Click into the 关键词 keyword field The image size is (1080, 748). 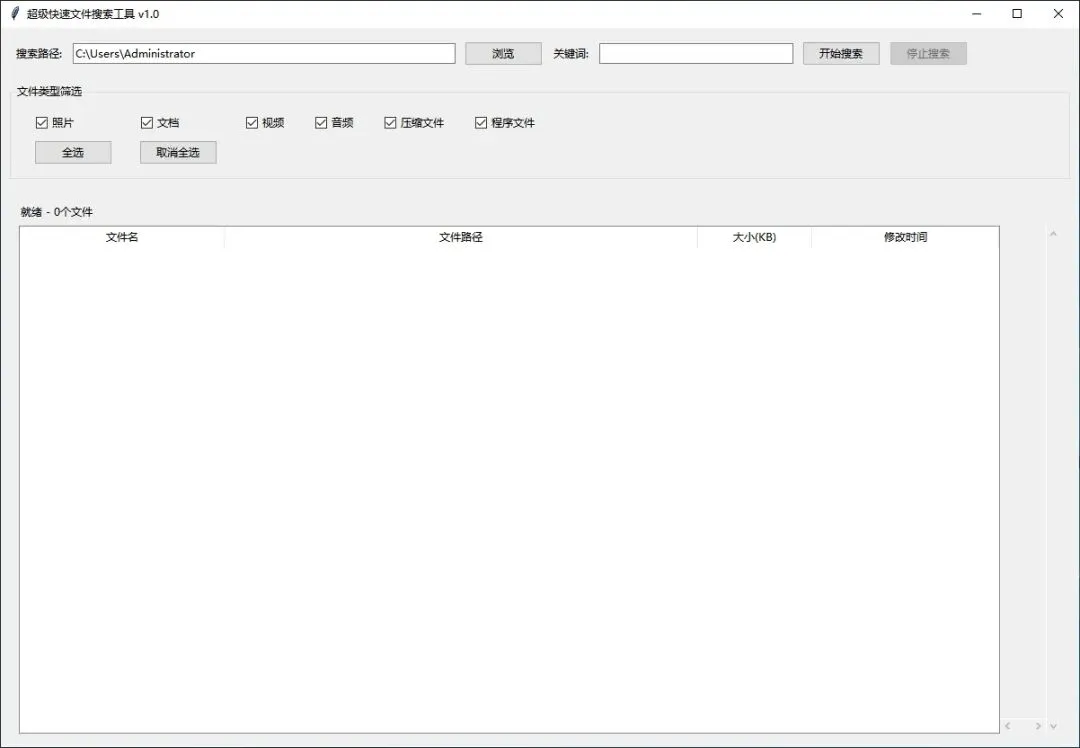coord(696,54)
